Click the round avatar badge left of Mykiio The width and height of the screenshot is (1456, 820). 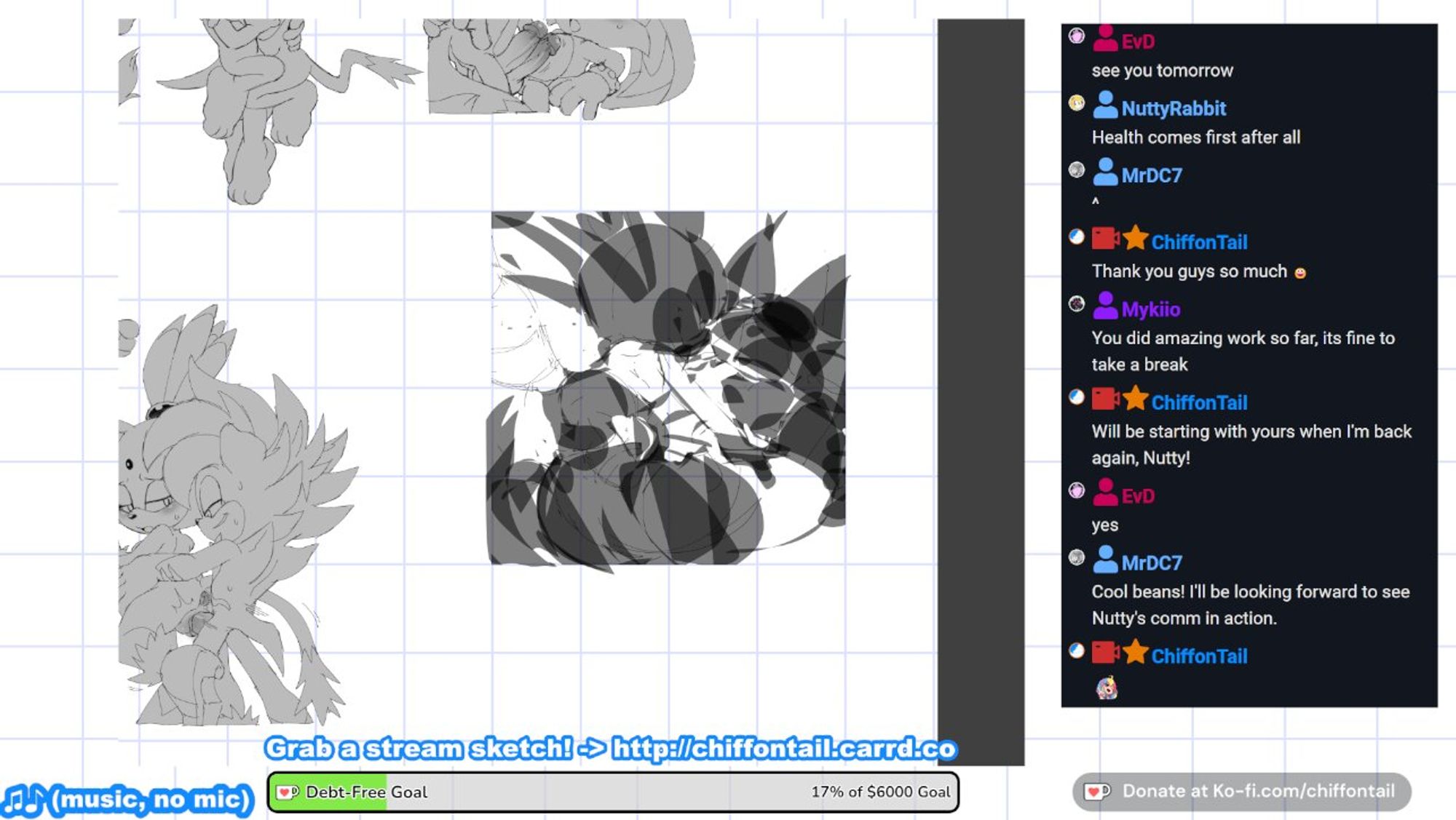(x=1077, y=303)
